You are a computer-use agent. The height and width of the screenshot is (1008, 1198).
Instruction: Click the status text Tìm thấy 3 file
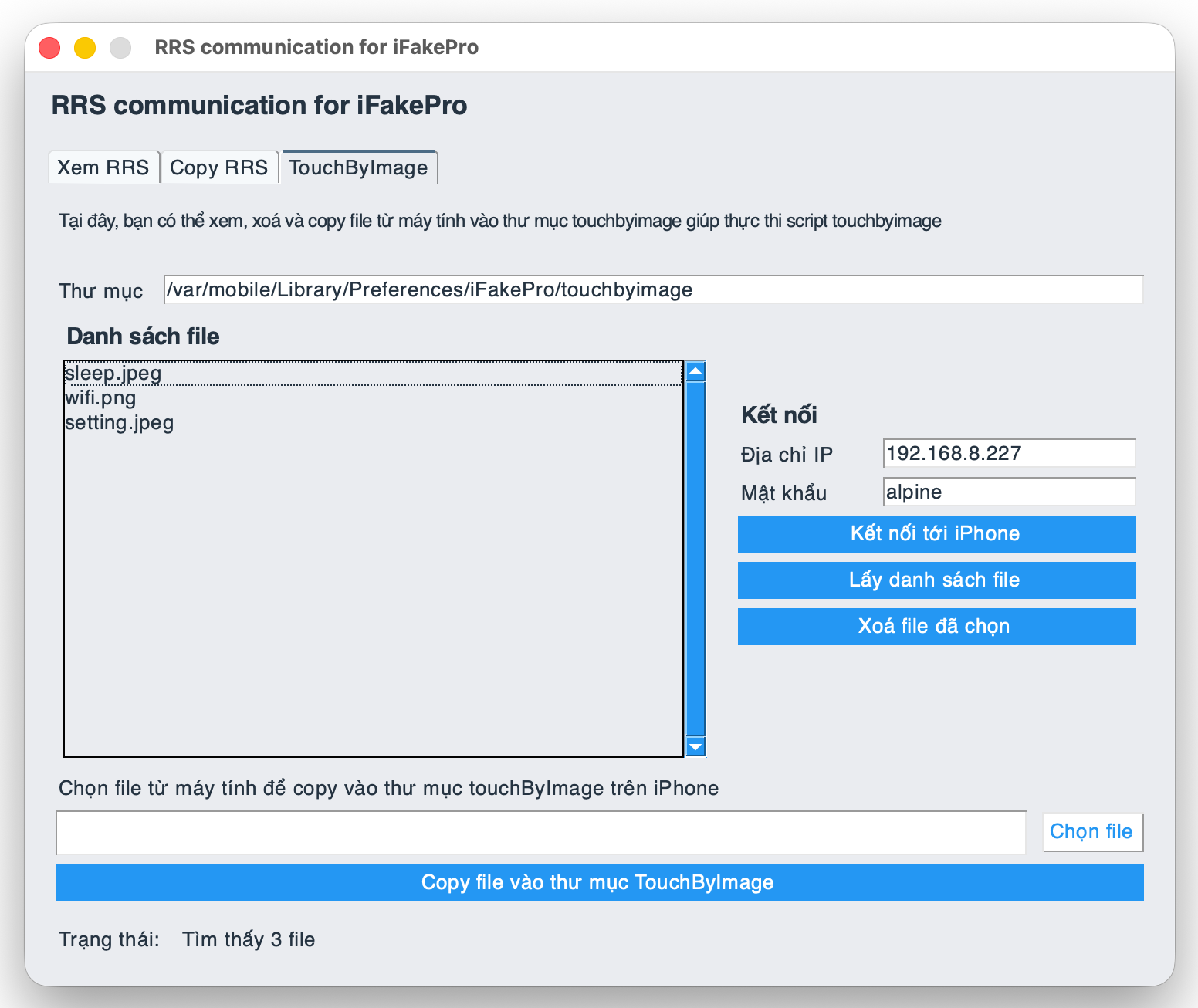click(249, 940)
